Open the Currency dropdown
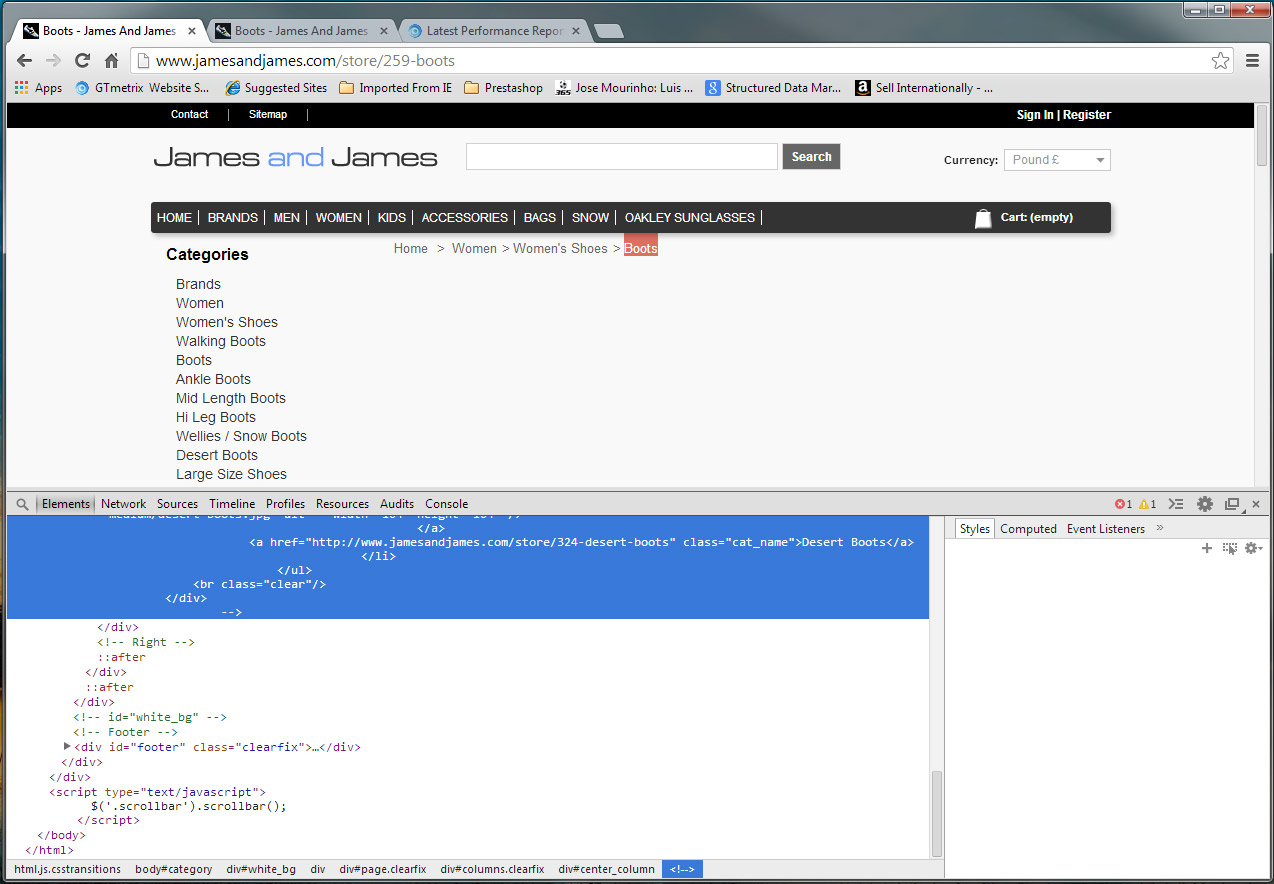This screenshot has height=884, width=1274. tap(1057, 160)
